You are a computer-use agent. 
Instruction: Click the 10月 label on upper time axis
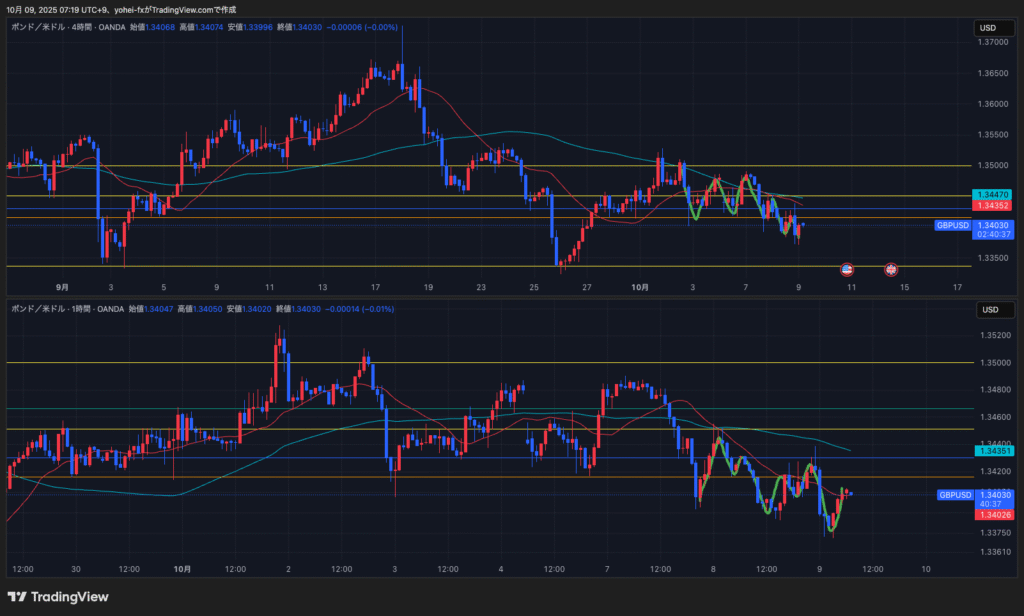click(640, 287)
